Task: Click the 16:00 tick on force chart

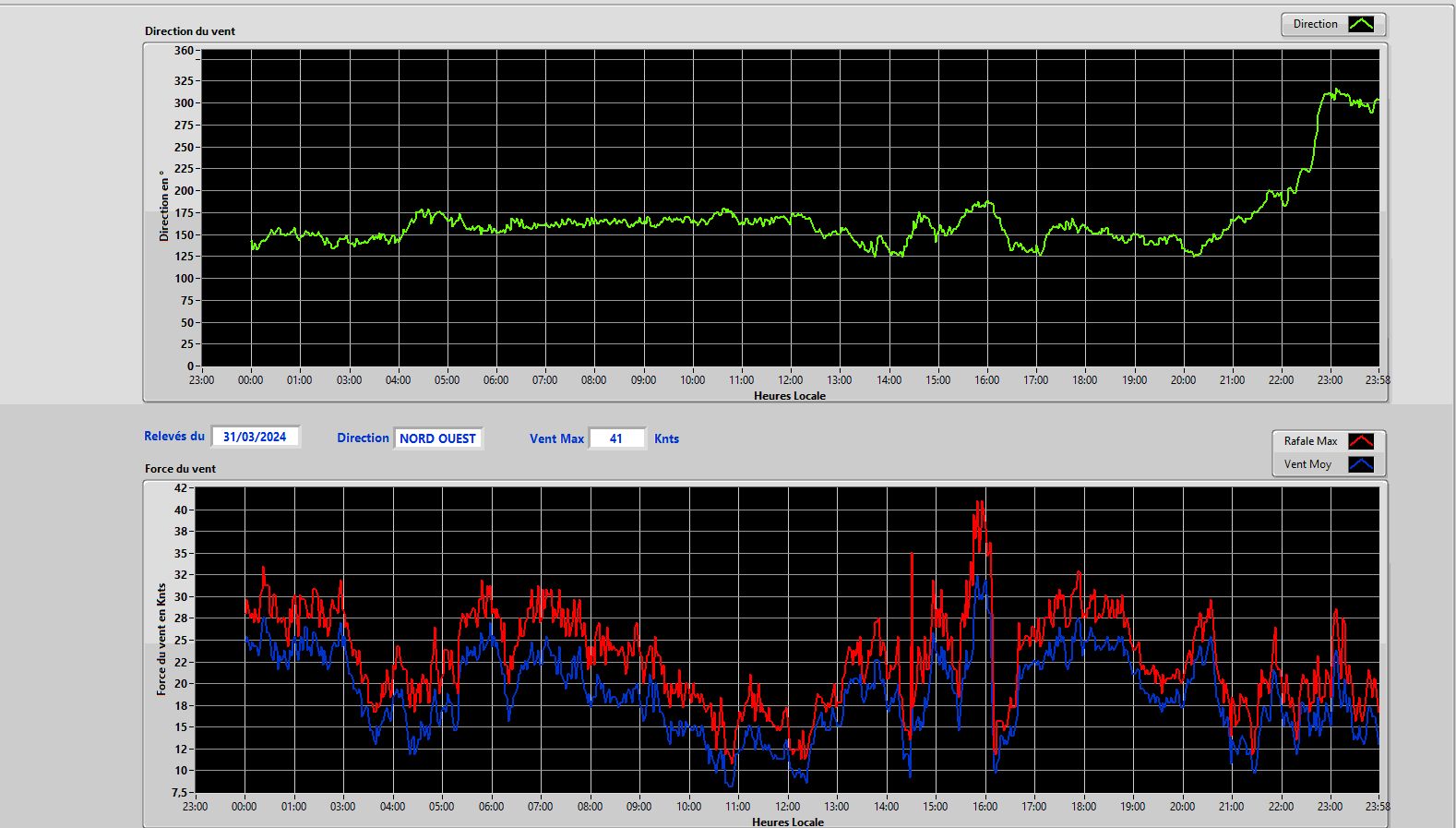Action: (985, 806)
